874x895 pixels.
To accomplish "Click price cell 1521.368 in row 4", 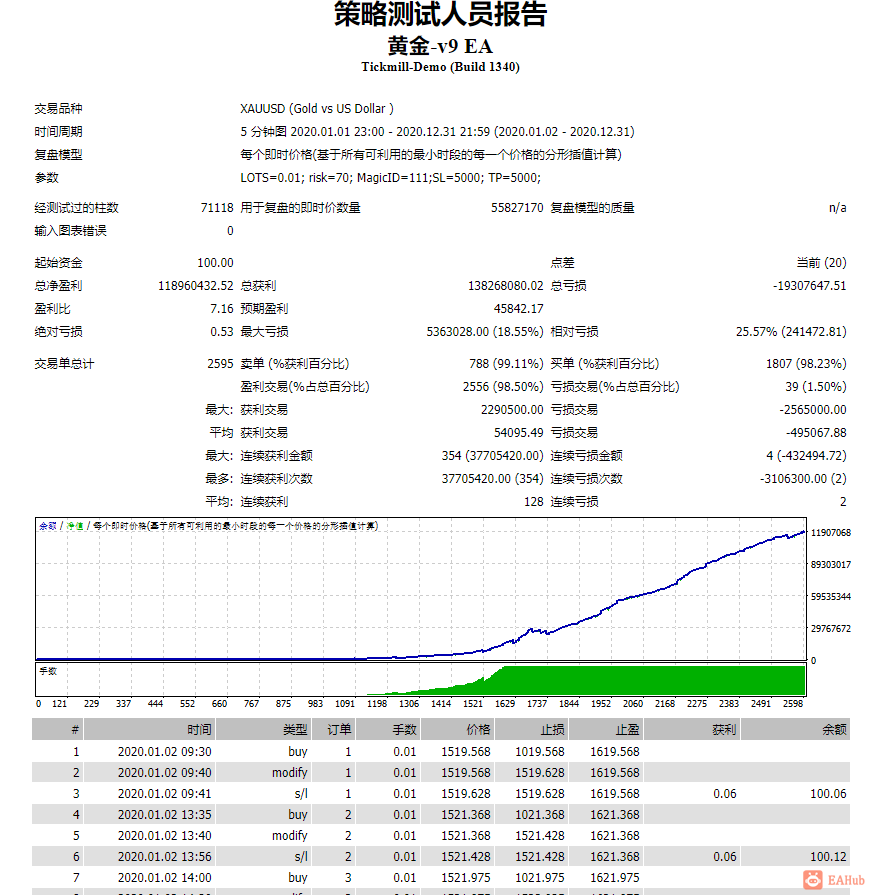I will point(466,815).
